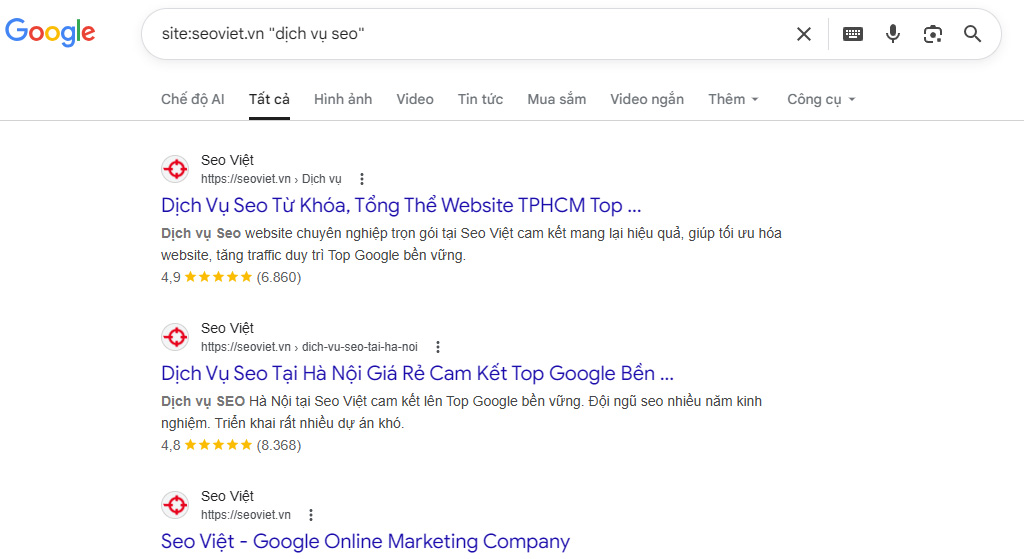
Task: Switch to Hình ảnh tab
Action: 343,99
